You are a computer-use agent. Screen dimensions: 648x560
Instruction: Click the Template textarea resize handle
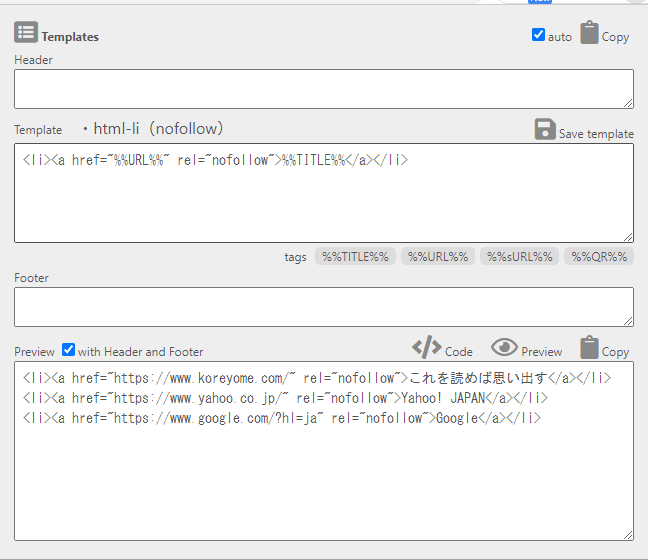[628, 237]
